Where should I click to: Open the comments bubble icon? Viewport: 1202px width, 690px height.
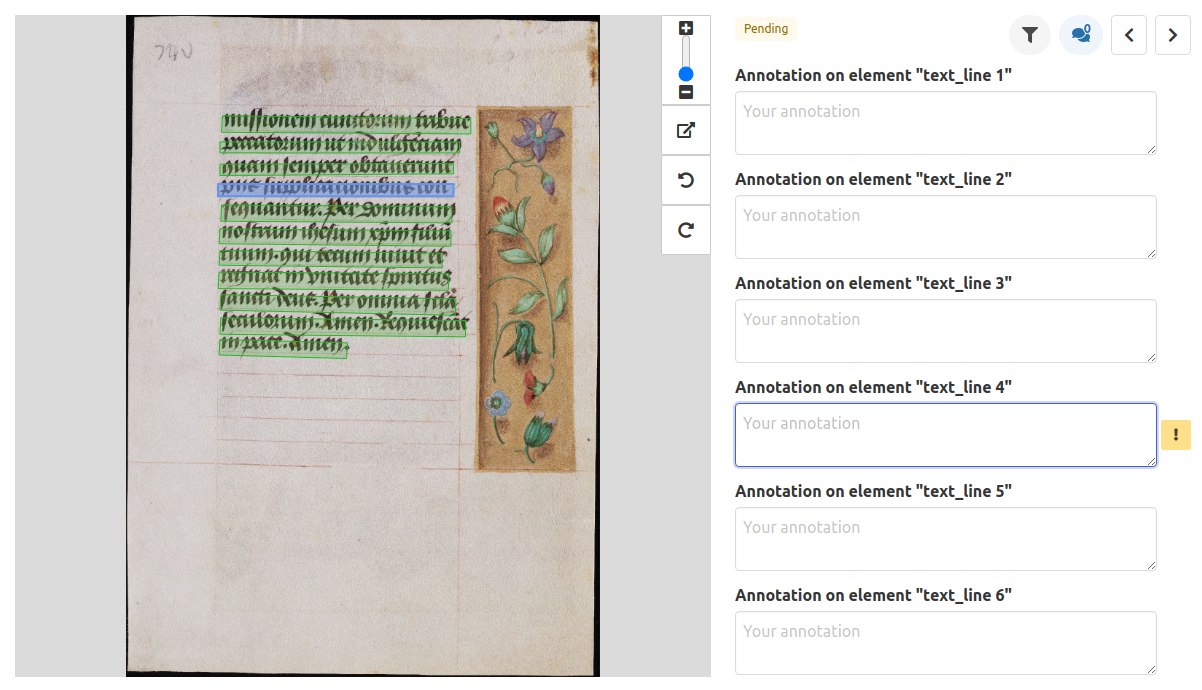tap(1081, 35)
